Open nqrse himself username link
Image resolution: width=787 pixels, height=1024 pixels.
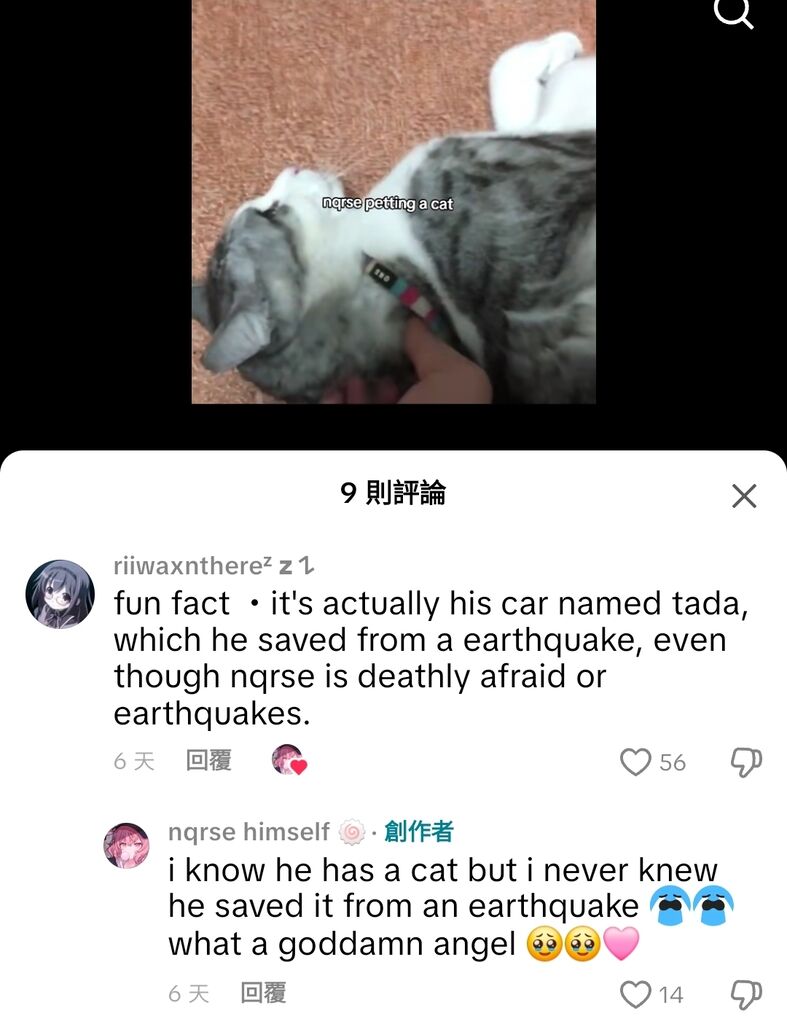coord(249,831)
